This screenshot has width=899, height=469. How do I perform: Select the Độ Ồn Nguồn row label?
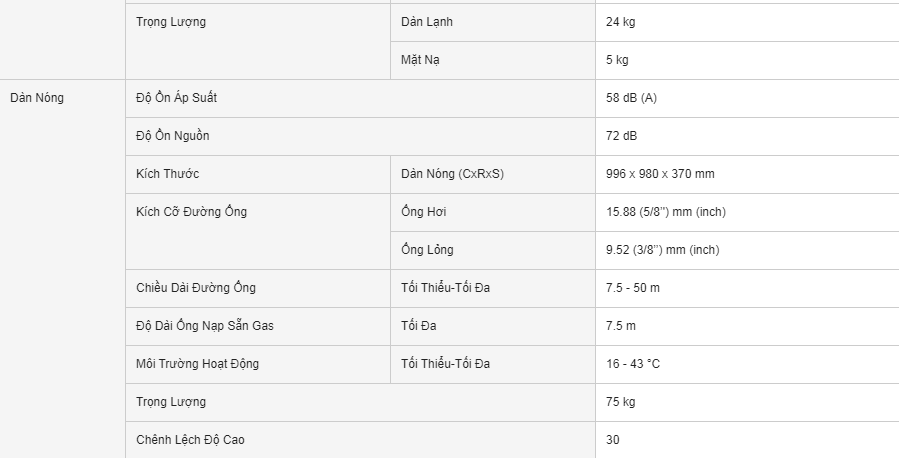[x=173, y=136]
